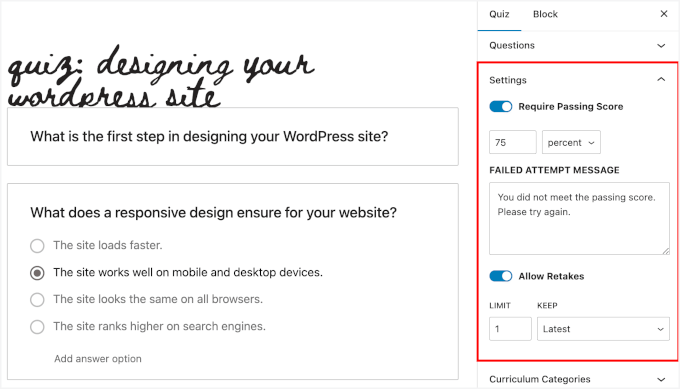Click the Failed Attempt Message text area
The width and height of the screenshot is (680, 389).
[x=579, y=219]
